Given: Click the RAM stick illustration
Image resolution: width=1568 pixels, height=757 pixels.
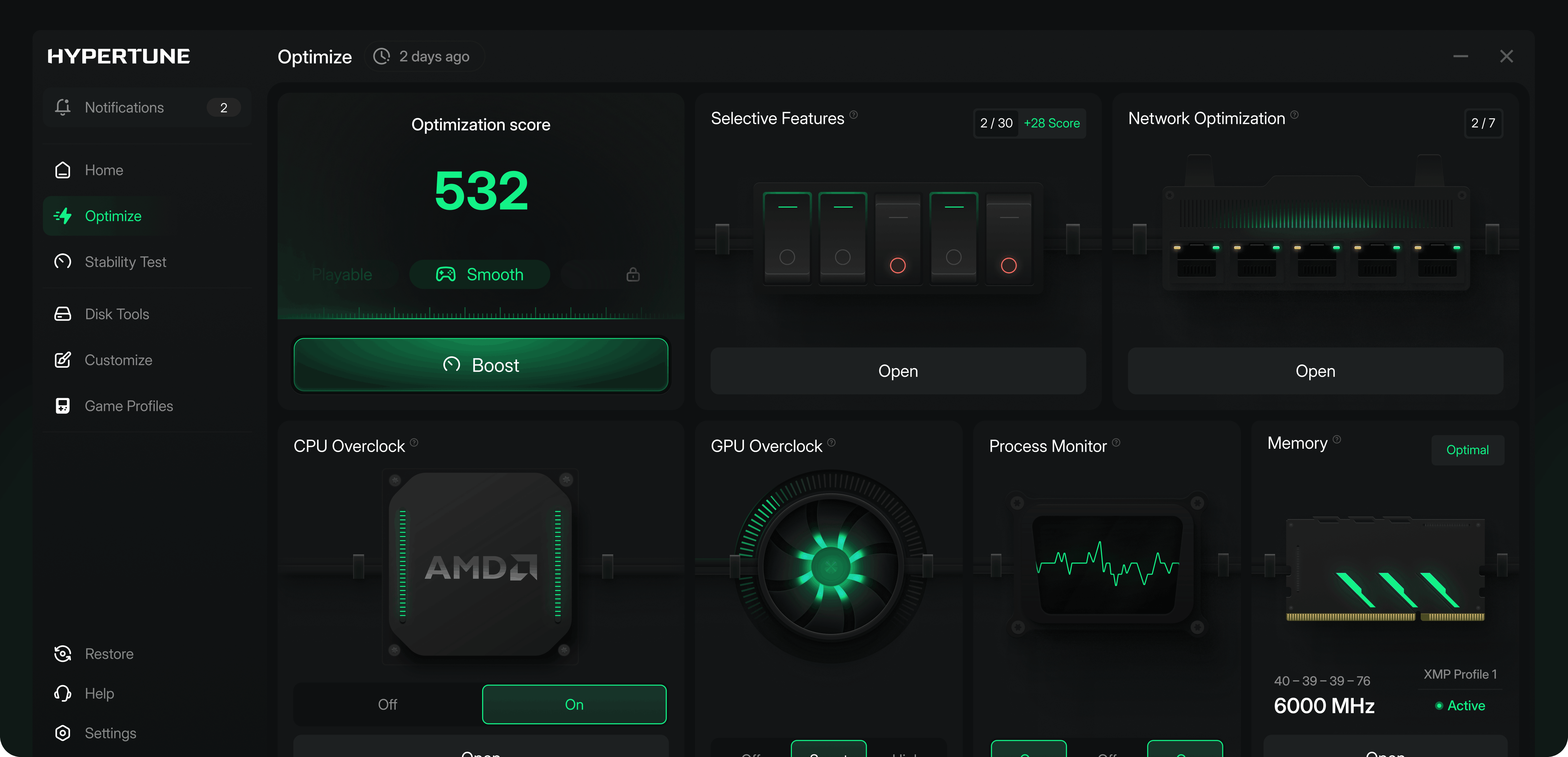Looking at the screenshot, I should (1385, 569).
